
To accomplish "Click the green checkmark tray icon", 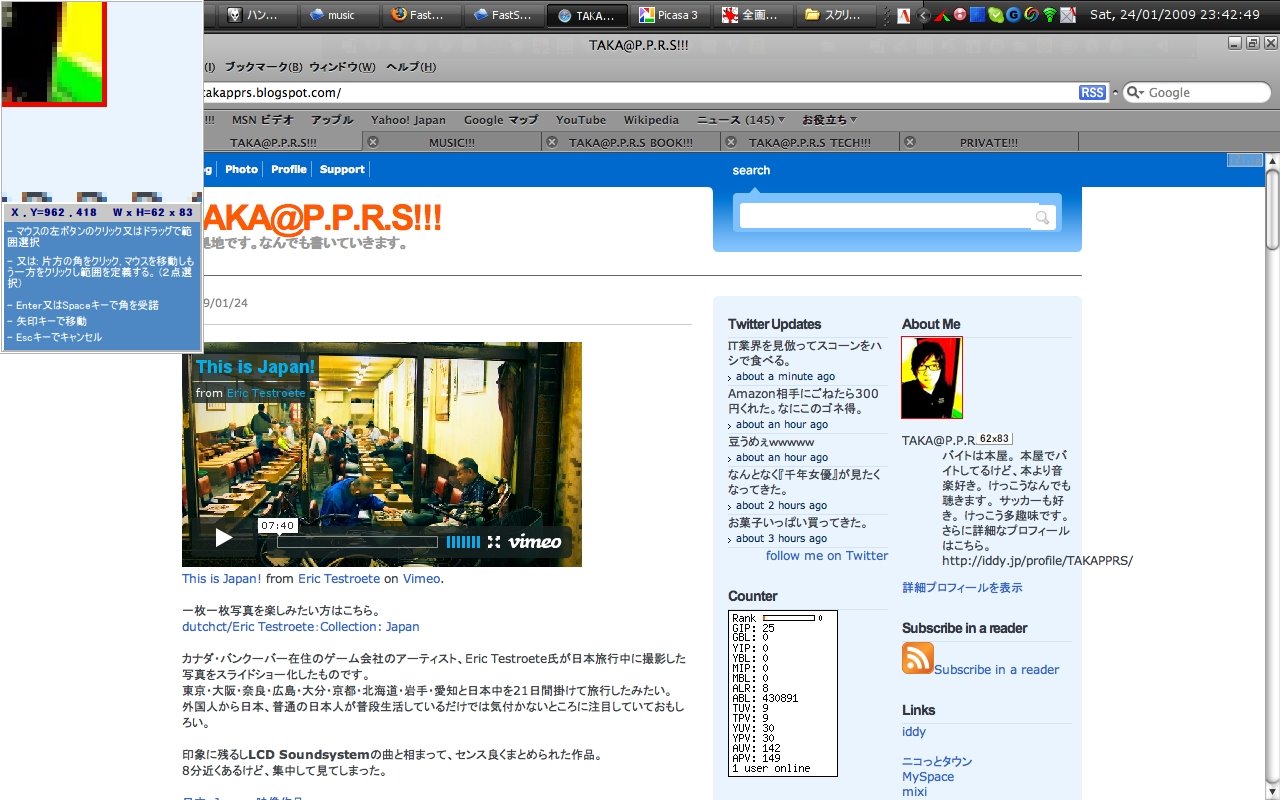I will pyautogui.click(x=996, y=15).
